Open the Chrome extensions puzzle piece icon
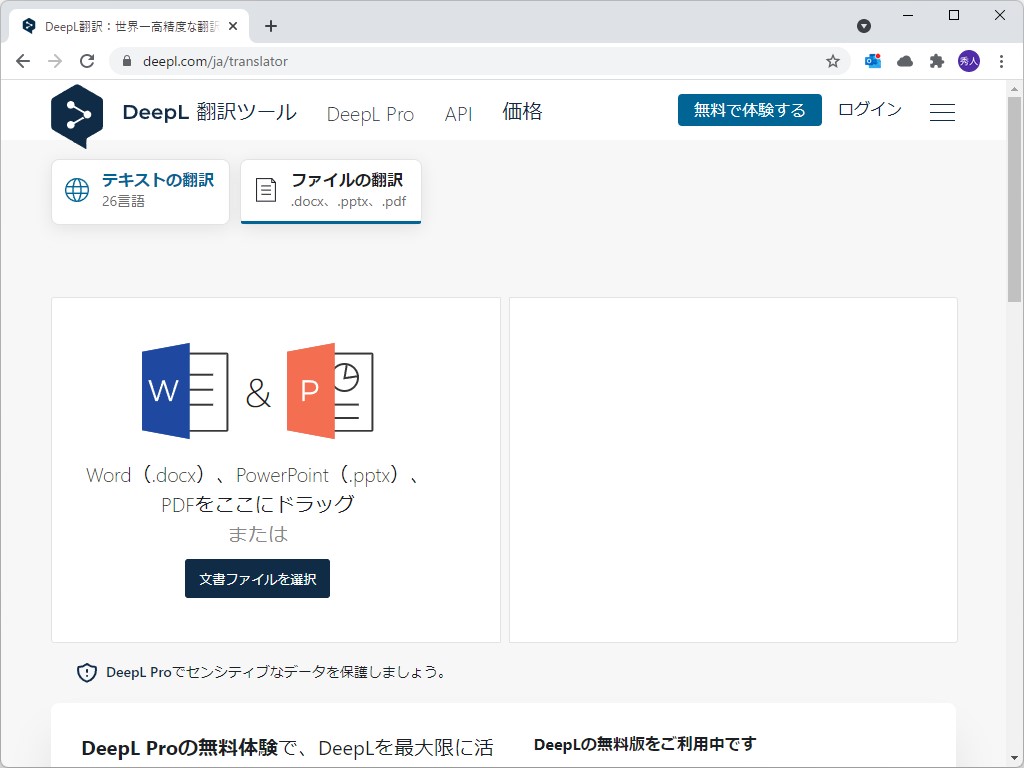 (x=936, y=60)
